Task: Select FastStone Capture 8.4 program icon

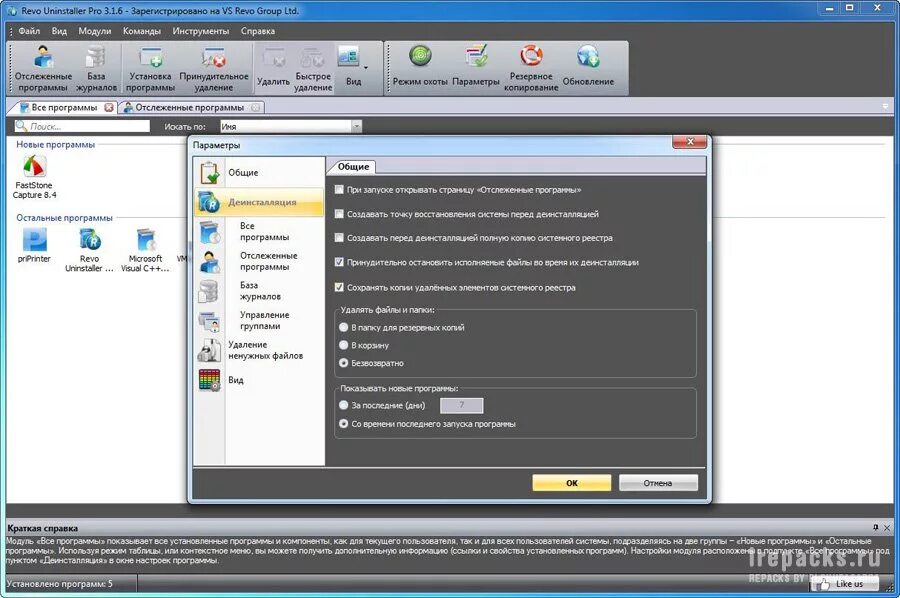Action: (34, 177)
